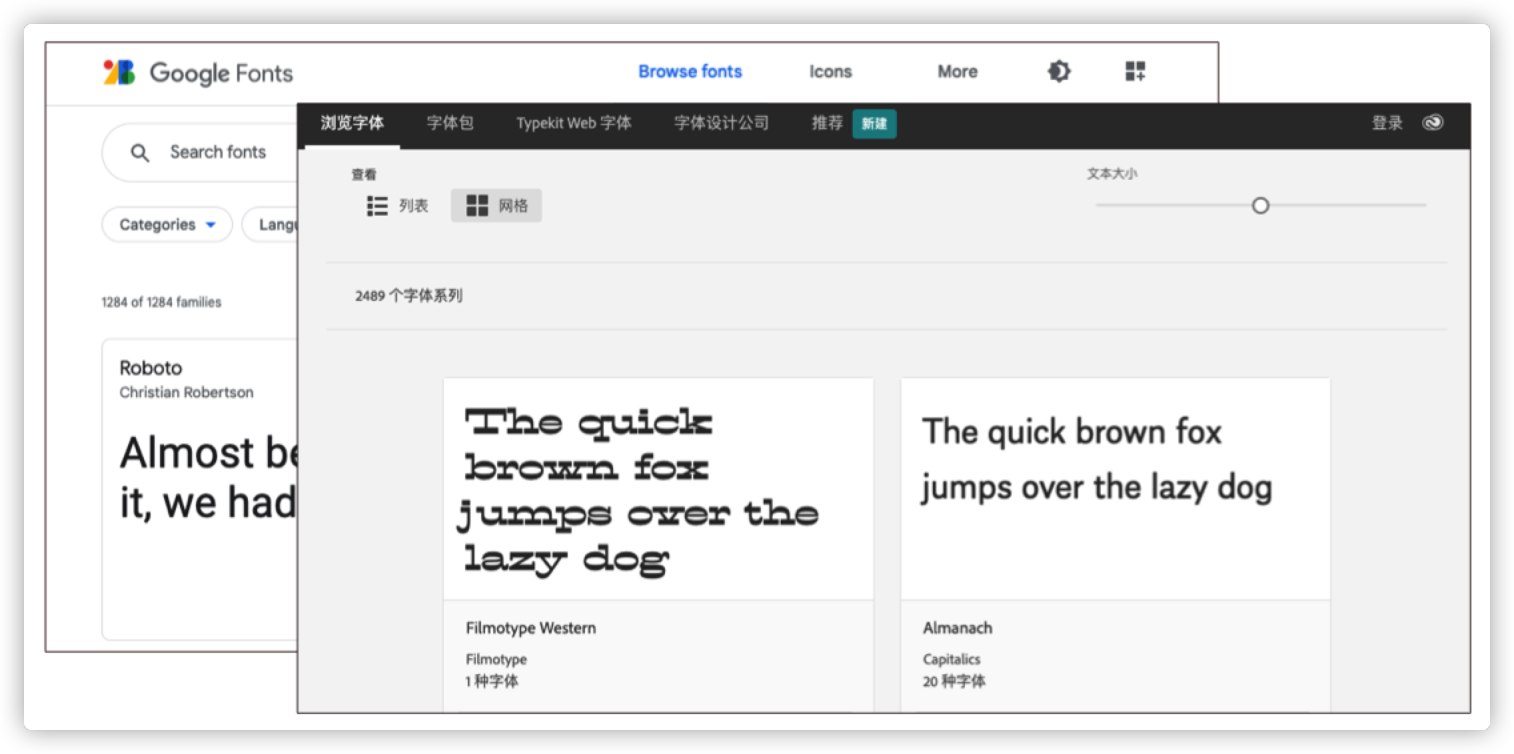Open Google Fonts selected families grid icon
1514x754 pixels.
(1135, 71)
